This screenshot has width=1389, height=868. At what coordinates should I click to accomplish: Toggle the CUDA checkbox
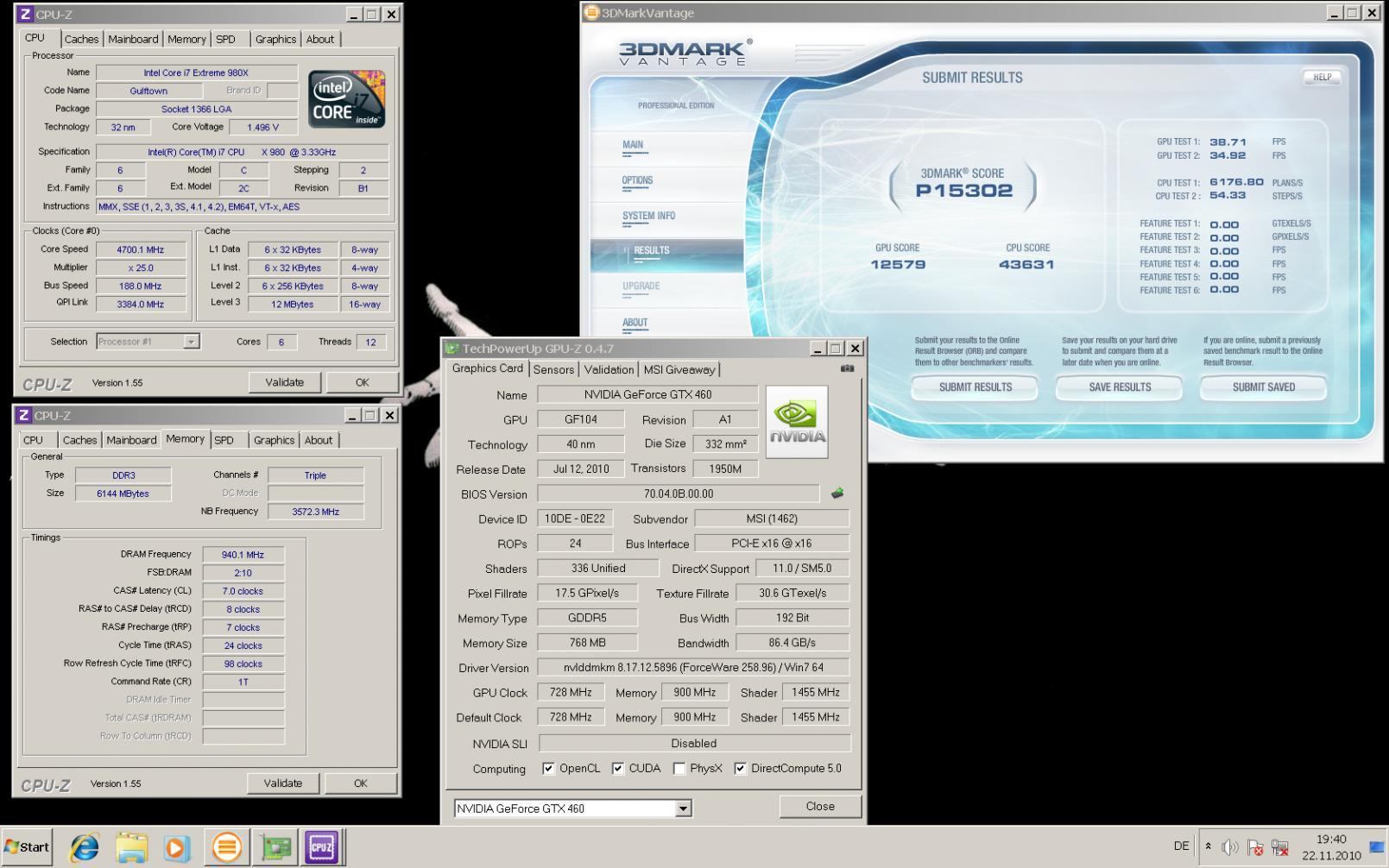click(618, 768)
